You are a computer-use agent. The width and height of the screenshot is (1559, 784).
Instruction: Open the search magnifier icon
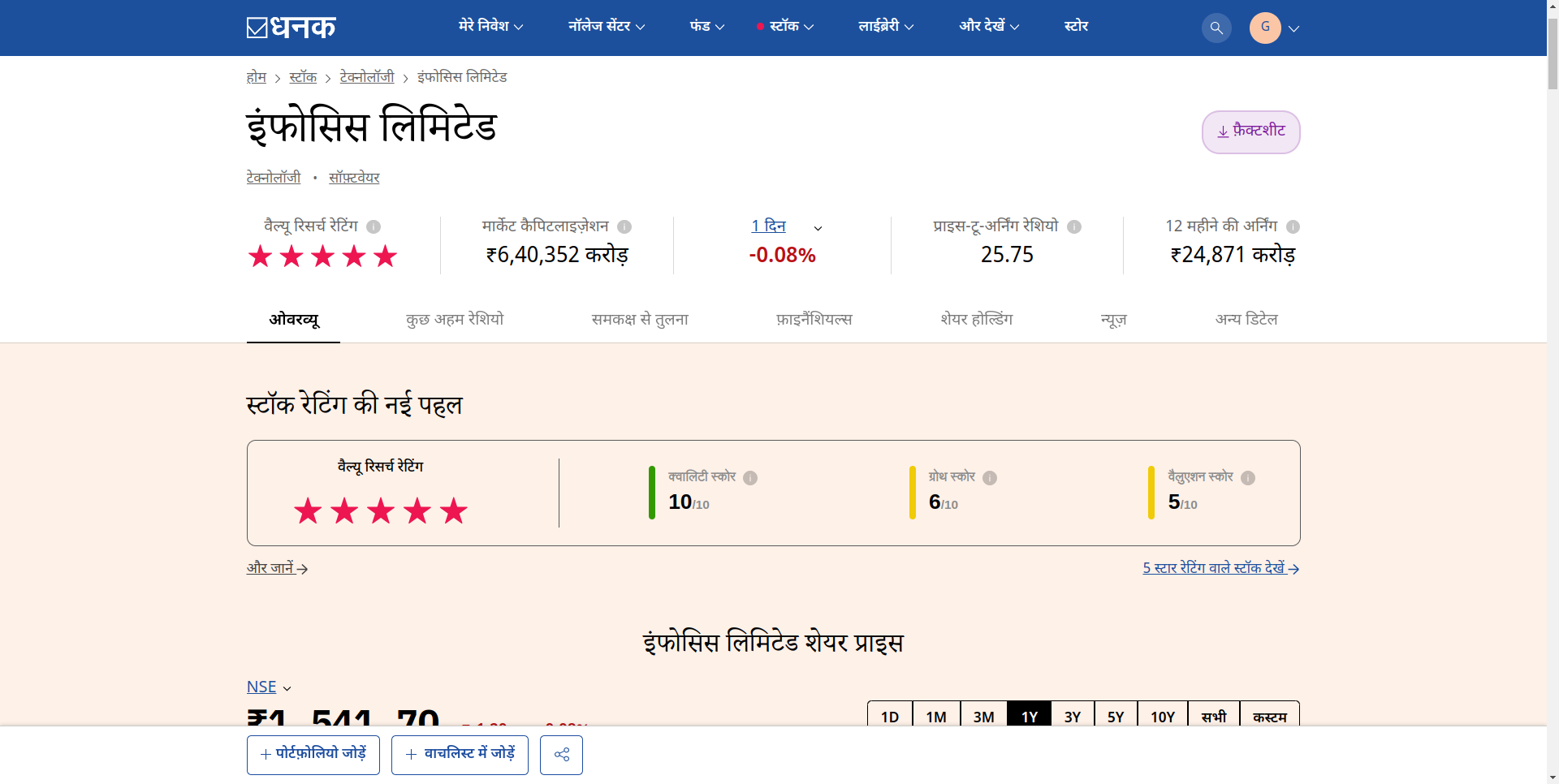point(1216,28)
